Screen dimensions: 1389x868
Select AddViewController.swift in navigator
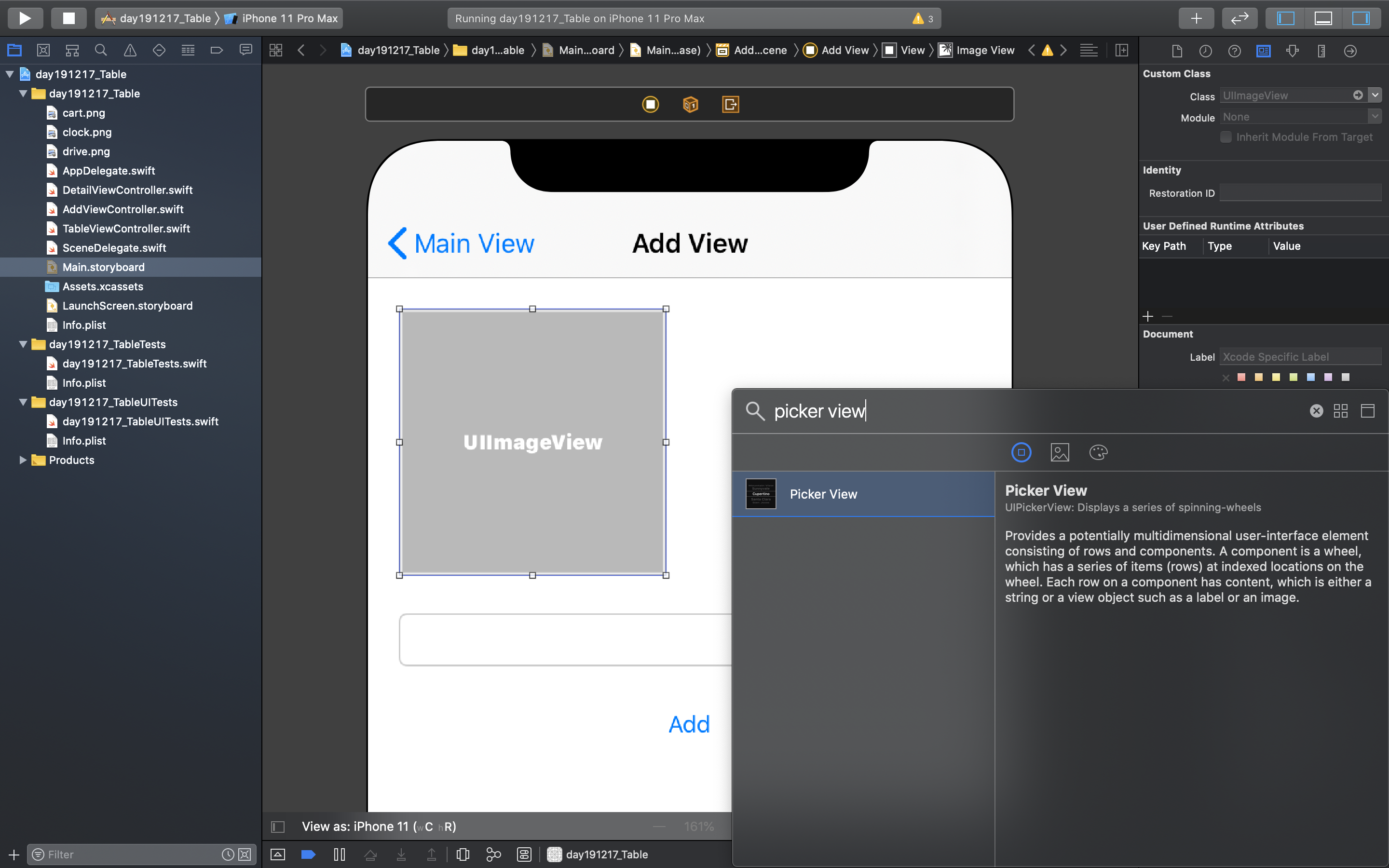[x=123, y=209]
